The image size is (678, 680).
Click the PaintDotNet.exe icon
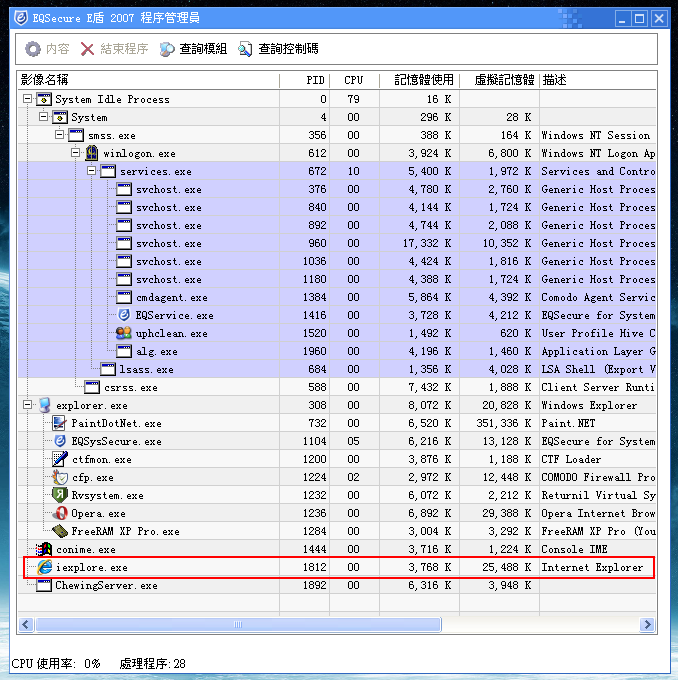click(x=59, y=423)
